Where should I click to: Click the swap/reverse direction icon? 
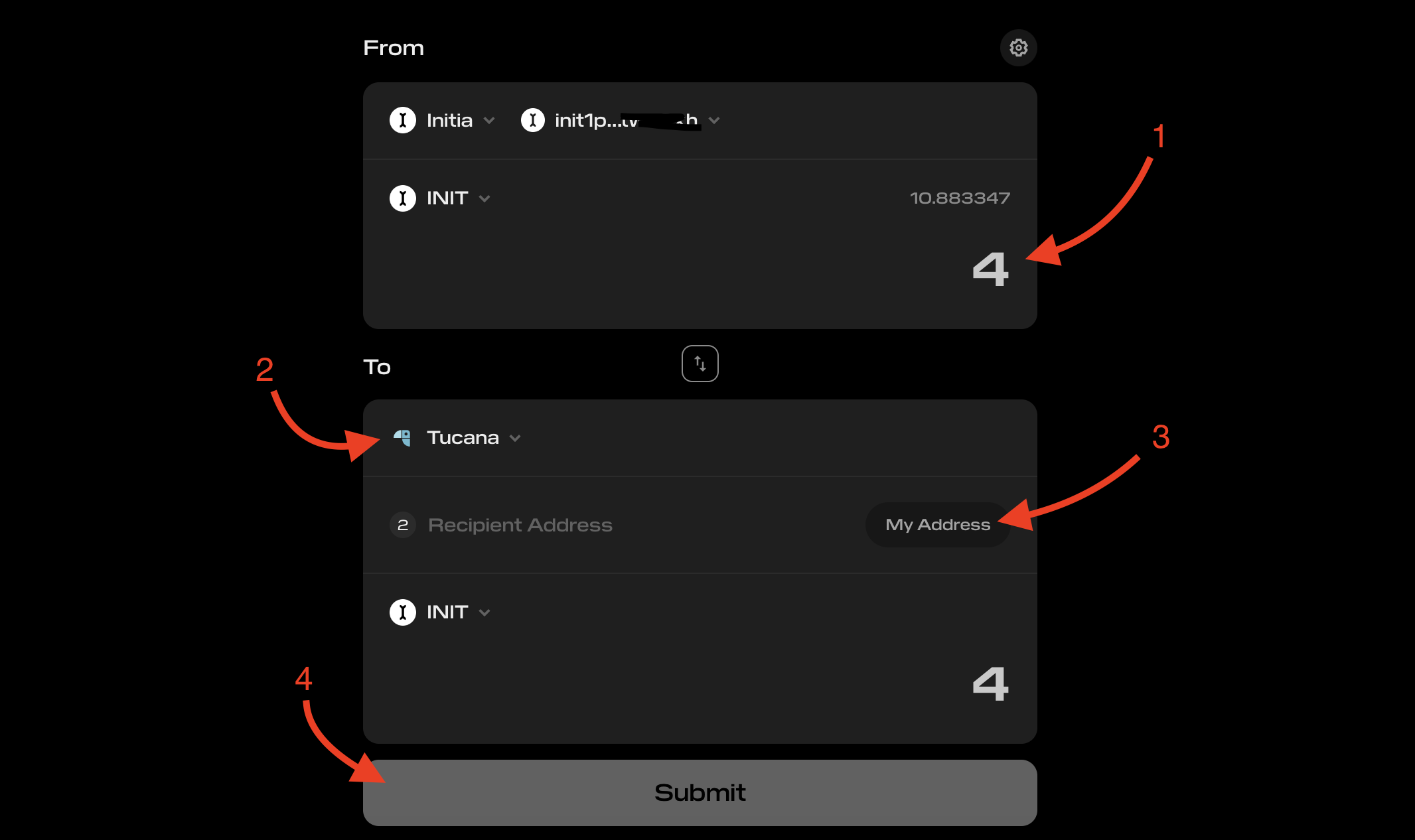[700, 363]
